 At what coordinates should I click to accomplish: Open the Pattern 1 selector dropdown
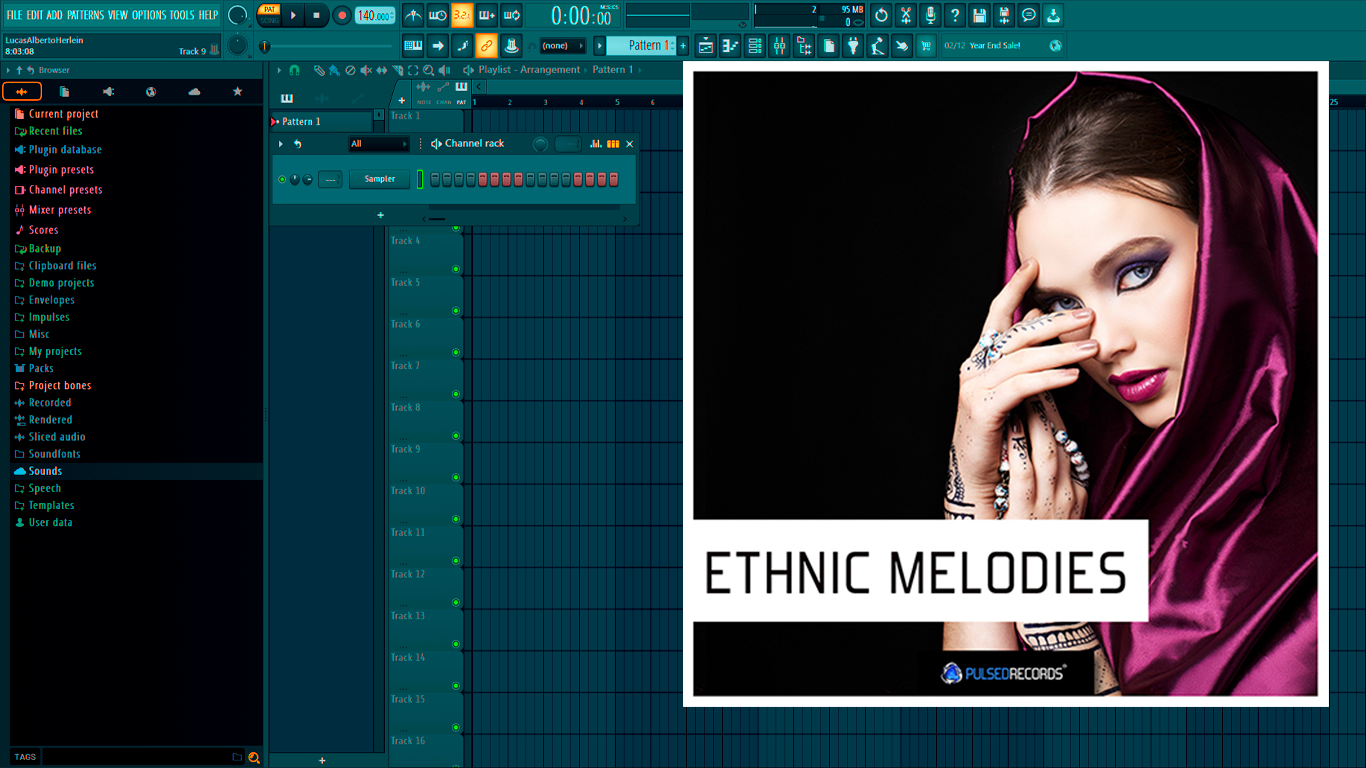(x=642, y=45)
